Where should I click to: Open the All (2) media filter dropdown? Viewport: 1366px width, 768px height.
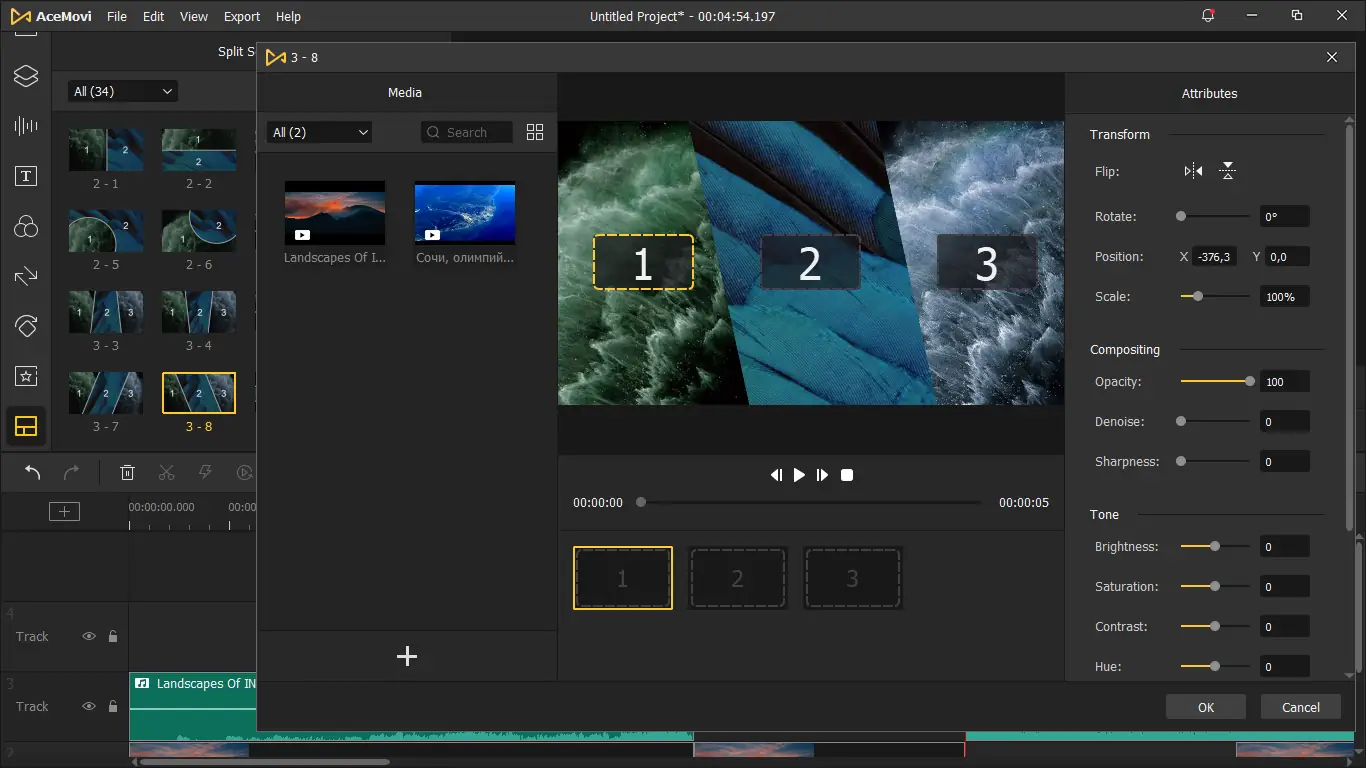coord(320,132)
